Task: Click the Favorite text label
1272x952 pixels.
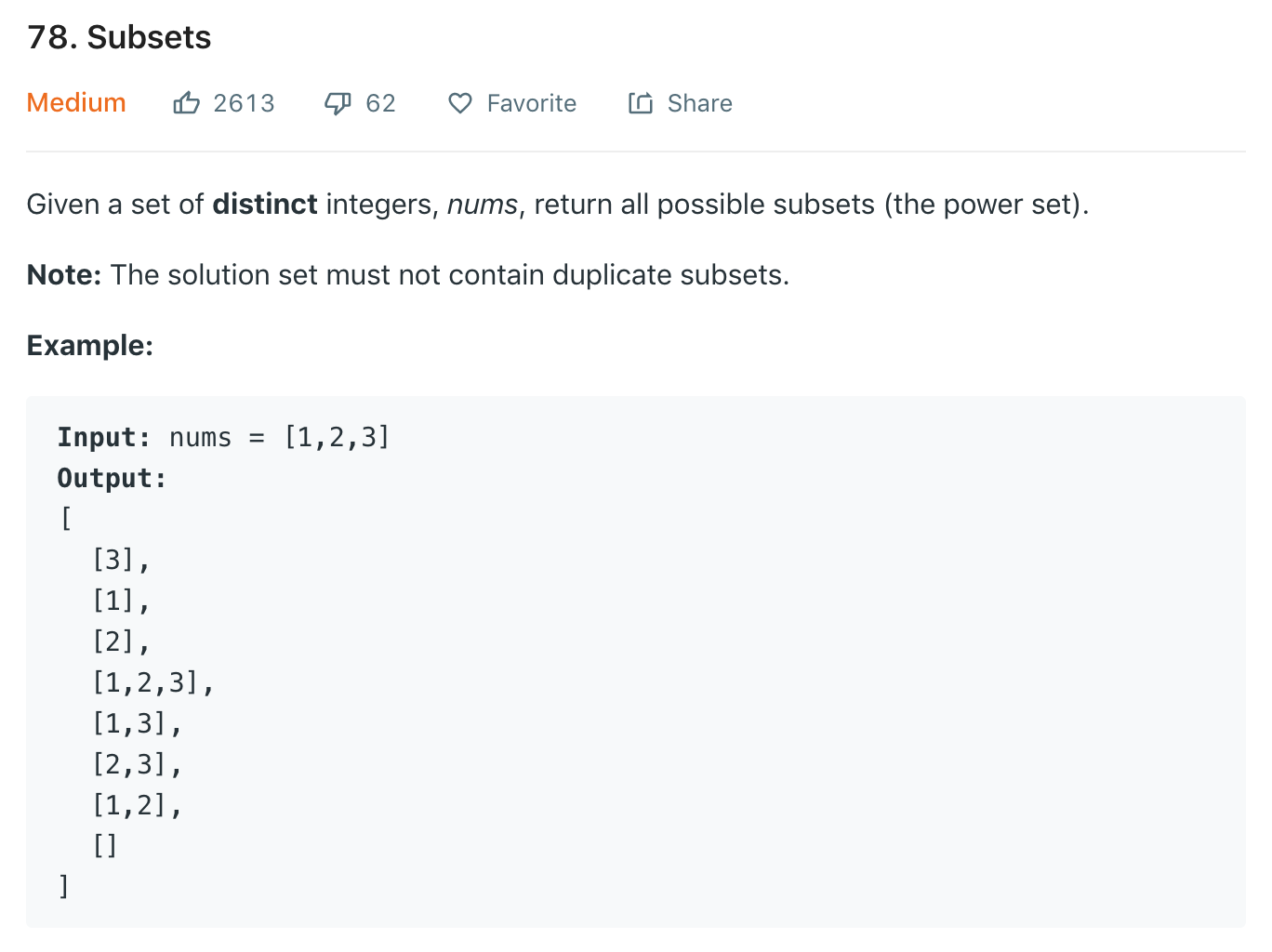Action: pyautogui.click(x=532, y=103)
